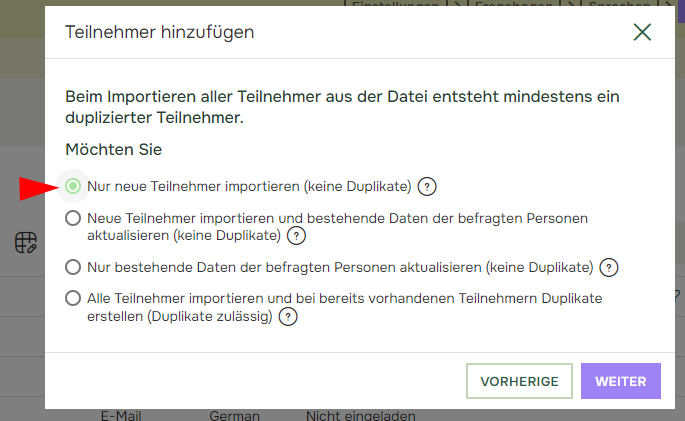Click the 'Nicht eingeladen' status in background row
The height and width of the screenshot is (421, 685).
coord(360,416)
